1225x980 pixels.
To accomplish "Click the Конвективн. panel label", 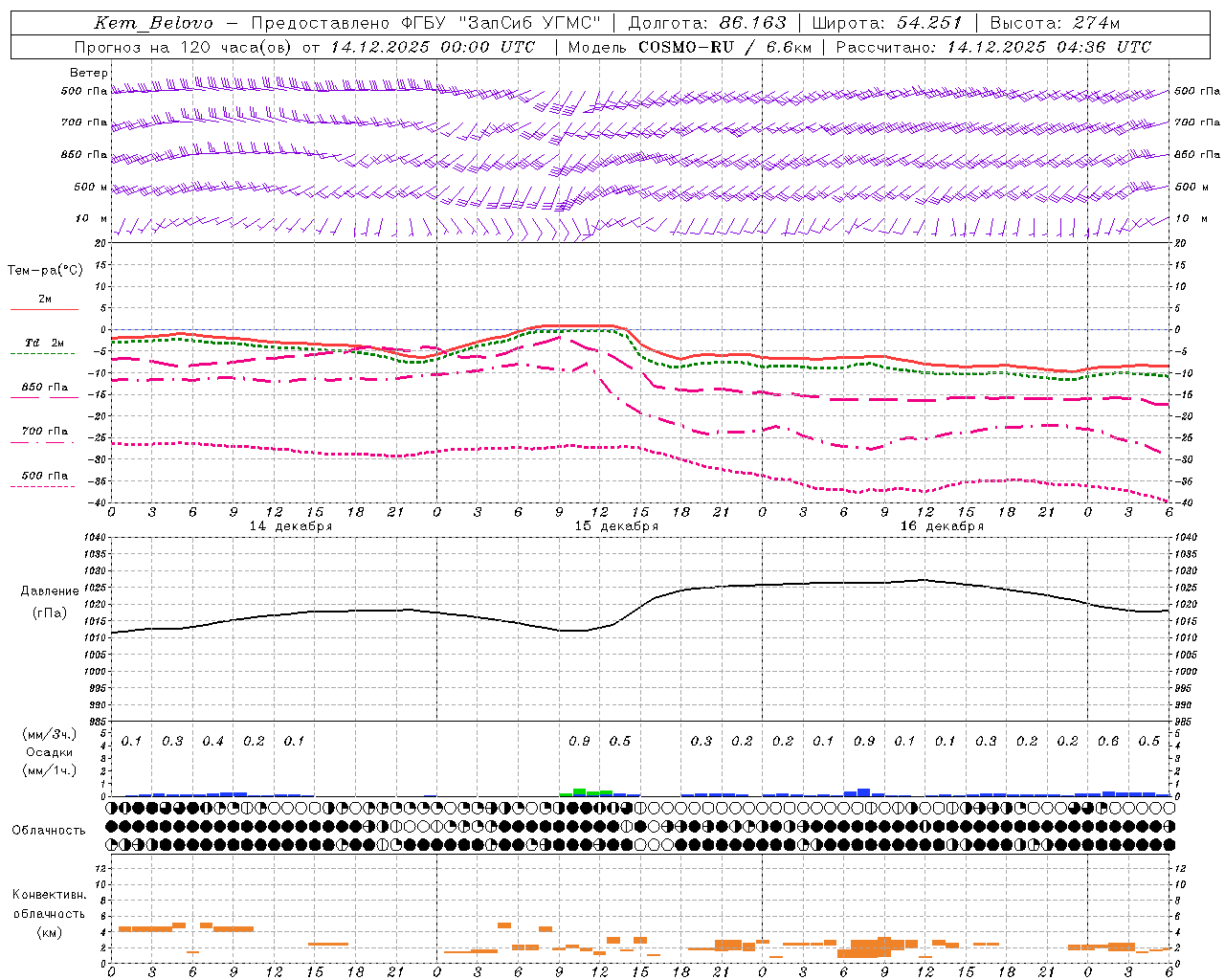I will (50, 895).
